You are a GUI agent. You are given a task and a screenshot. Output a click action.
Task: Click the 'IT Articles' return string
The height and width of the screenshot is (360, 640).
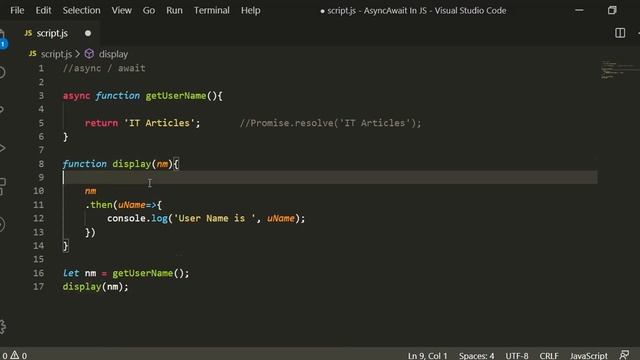(159, 123)
